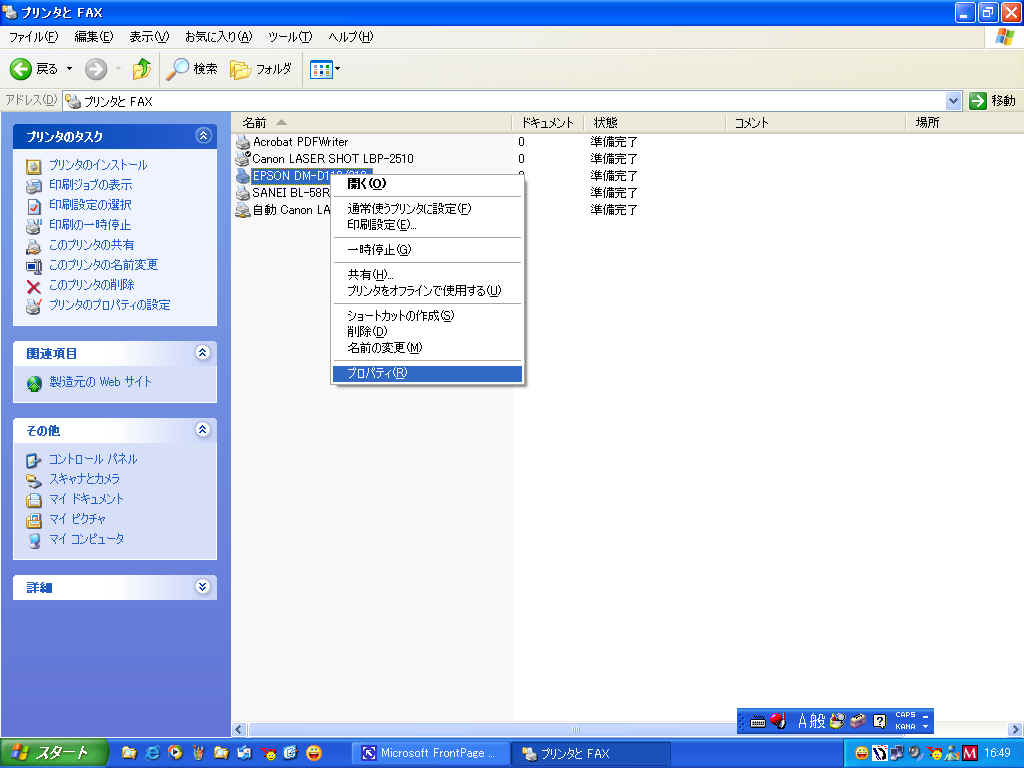Select プリンタをオフラインで使用する in context menu
The image size is (1024, 768).
tap(427, 291)
